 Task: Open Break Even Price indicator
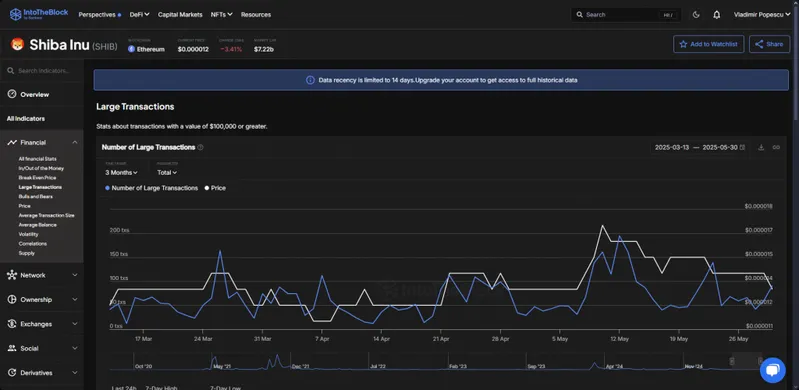pyautogui.click(x=37, y=178)
